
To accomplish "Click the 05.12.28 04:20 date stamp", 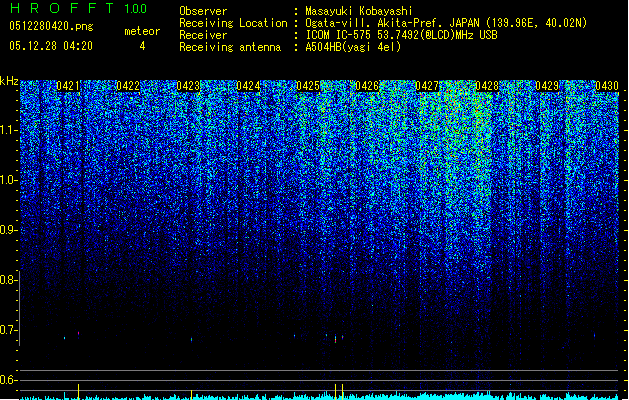I will (x=51, y=46).
